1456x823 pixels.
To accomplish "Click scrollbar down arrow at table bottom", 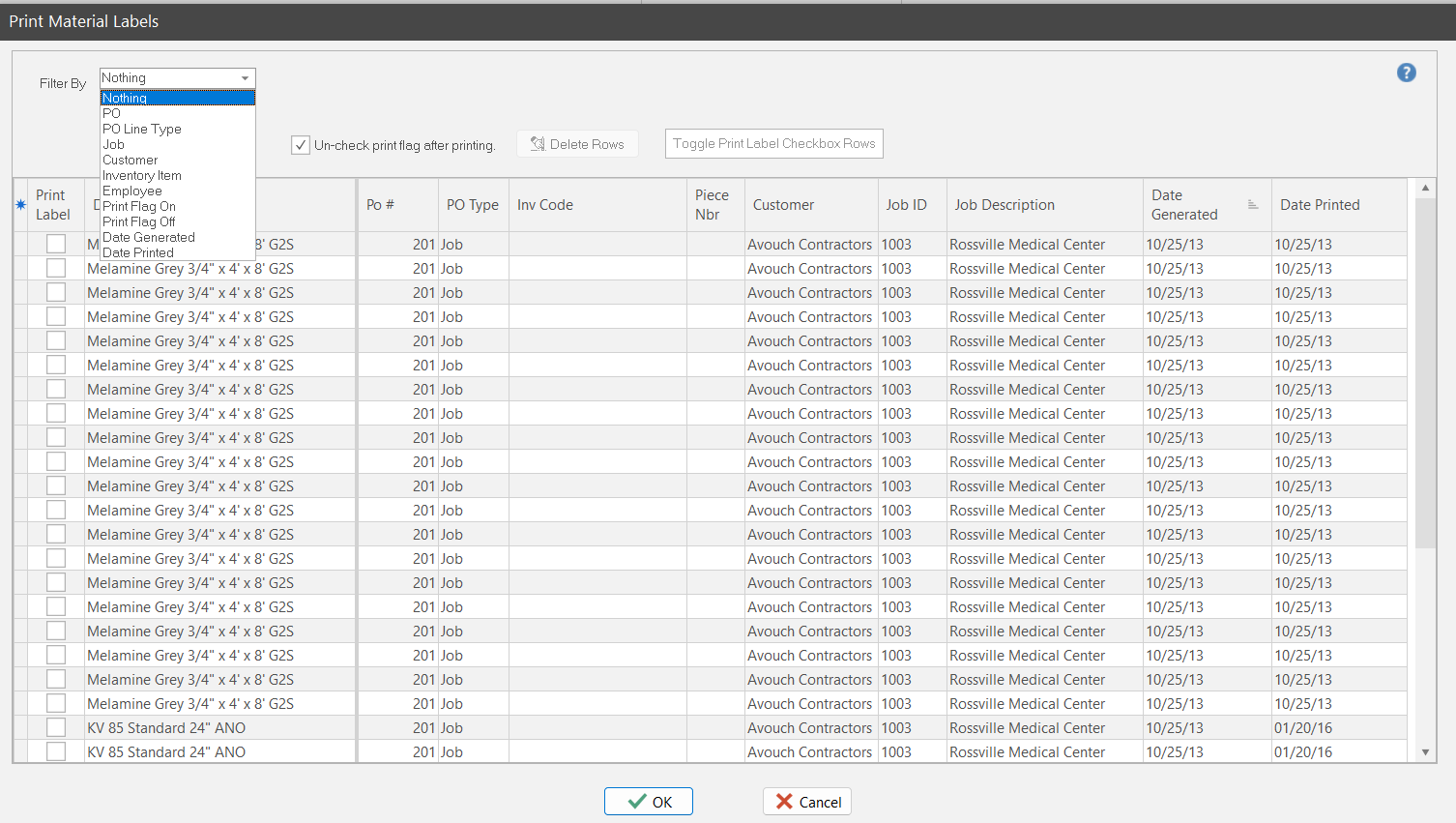I will (x=1424, y=752).
